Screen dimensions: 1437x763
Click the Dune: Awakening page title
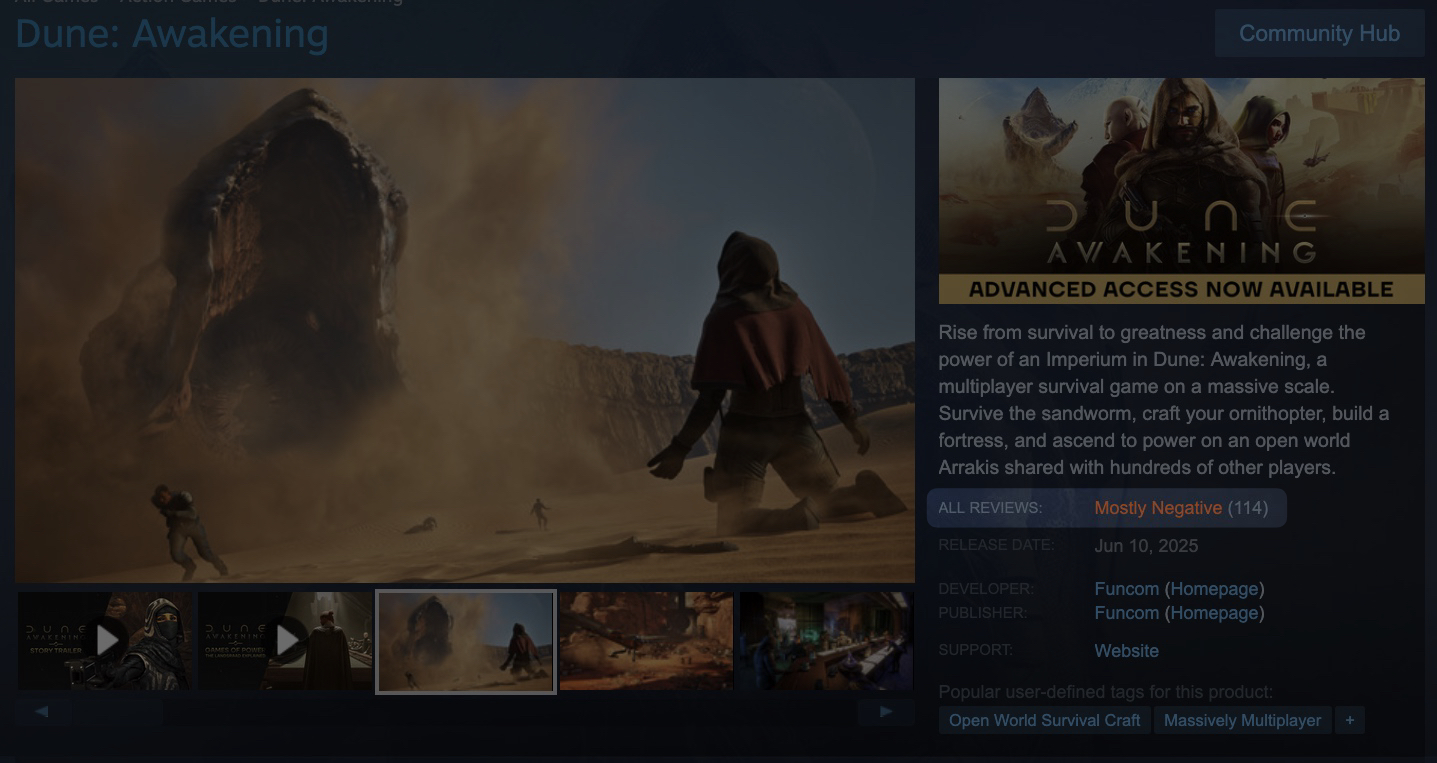[x=172, y=34]
